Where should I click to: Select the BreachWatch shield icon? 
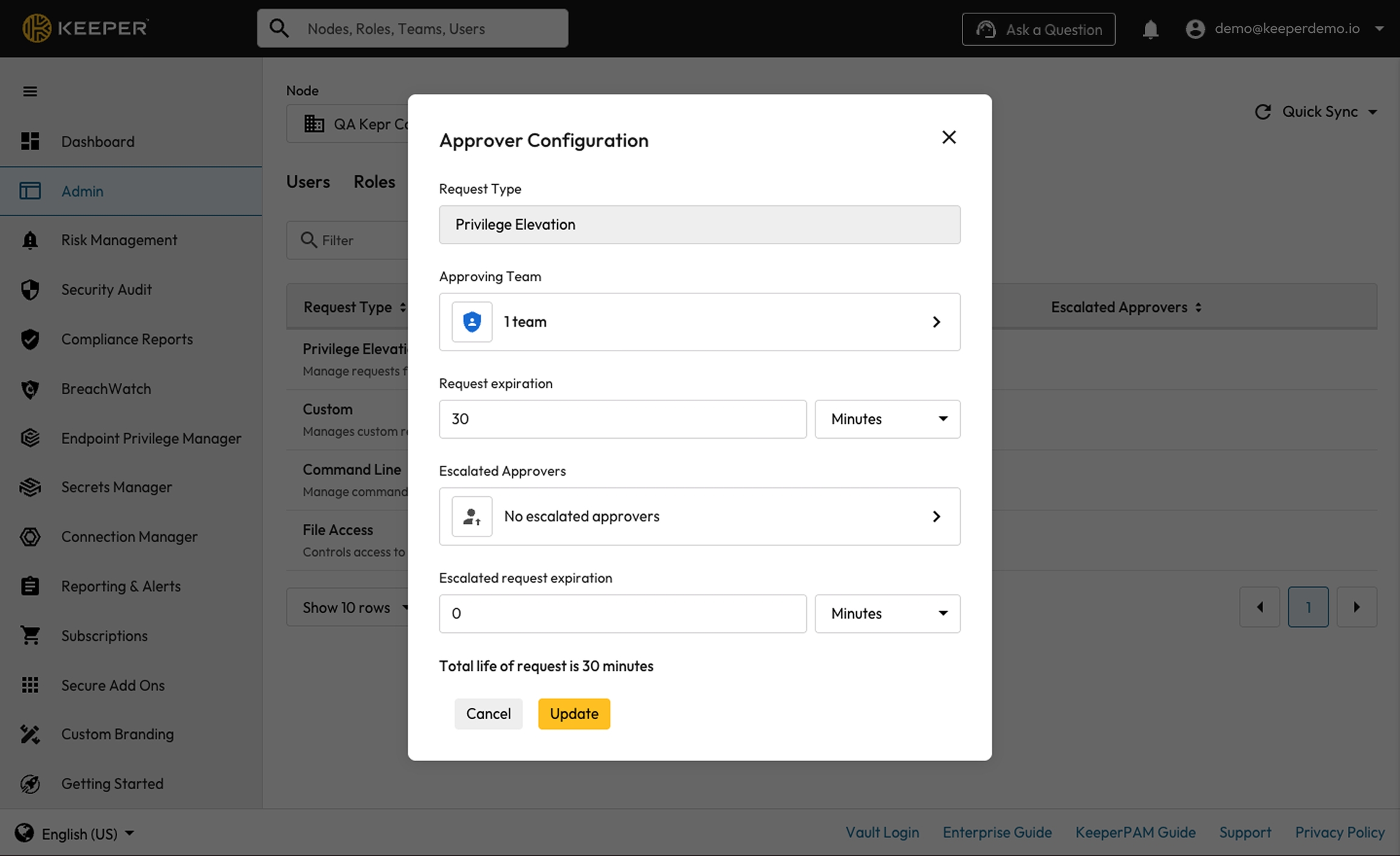(x=30, y=389)
